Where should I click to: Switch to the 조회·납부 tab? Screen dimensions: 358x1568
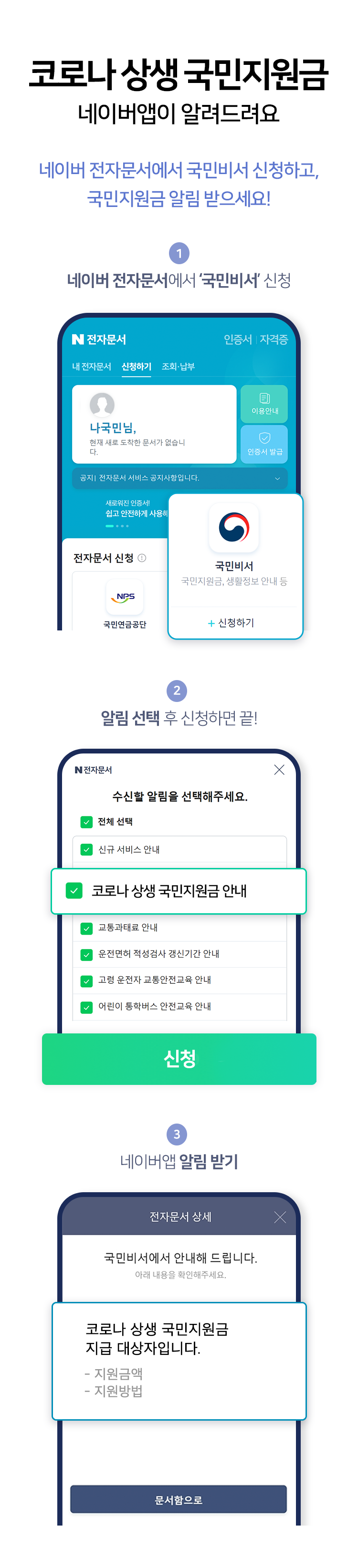[178, 366]
